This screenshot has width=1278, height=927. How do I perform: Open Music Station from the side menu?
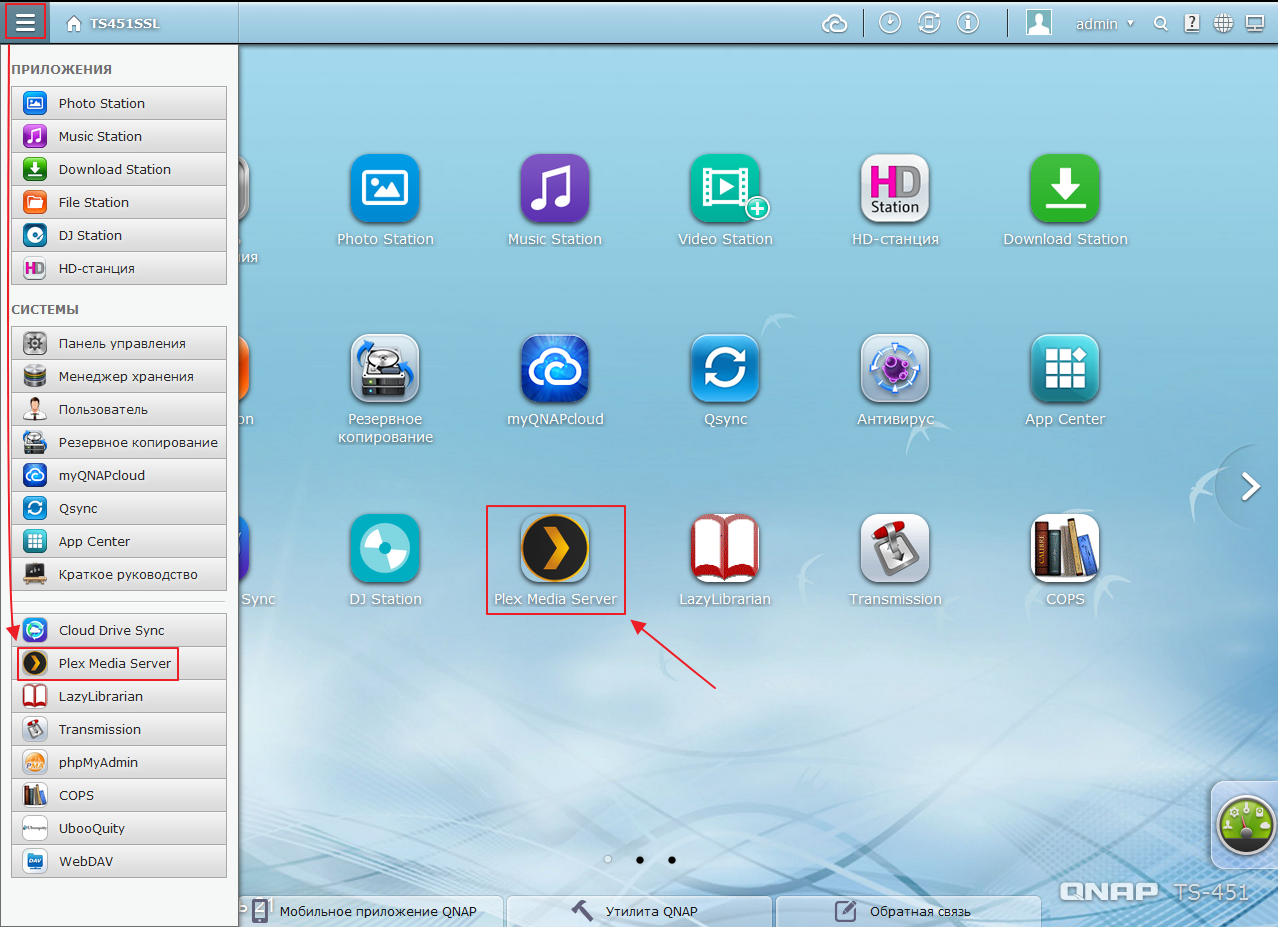119,136
